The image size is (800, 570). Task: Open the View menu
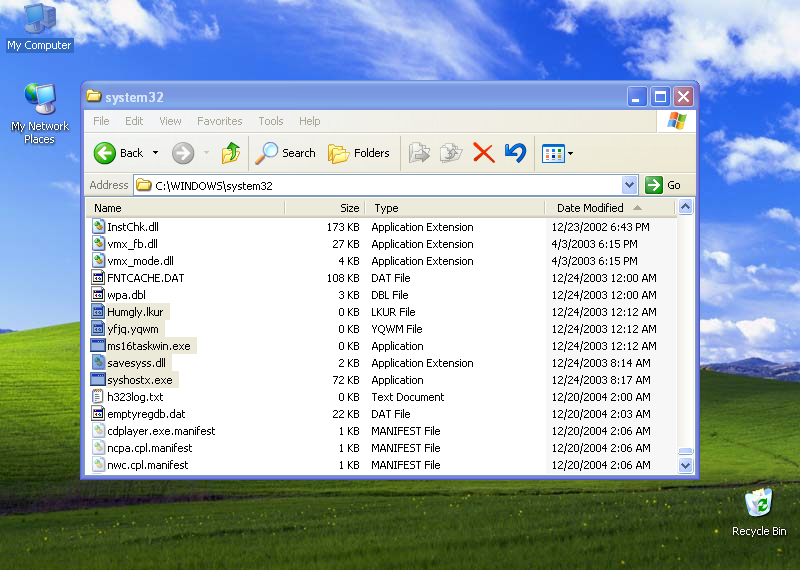coord(170,121)
